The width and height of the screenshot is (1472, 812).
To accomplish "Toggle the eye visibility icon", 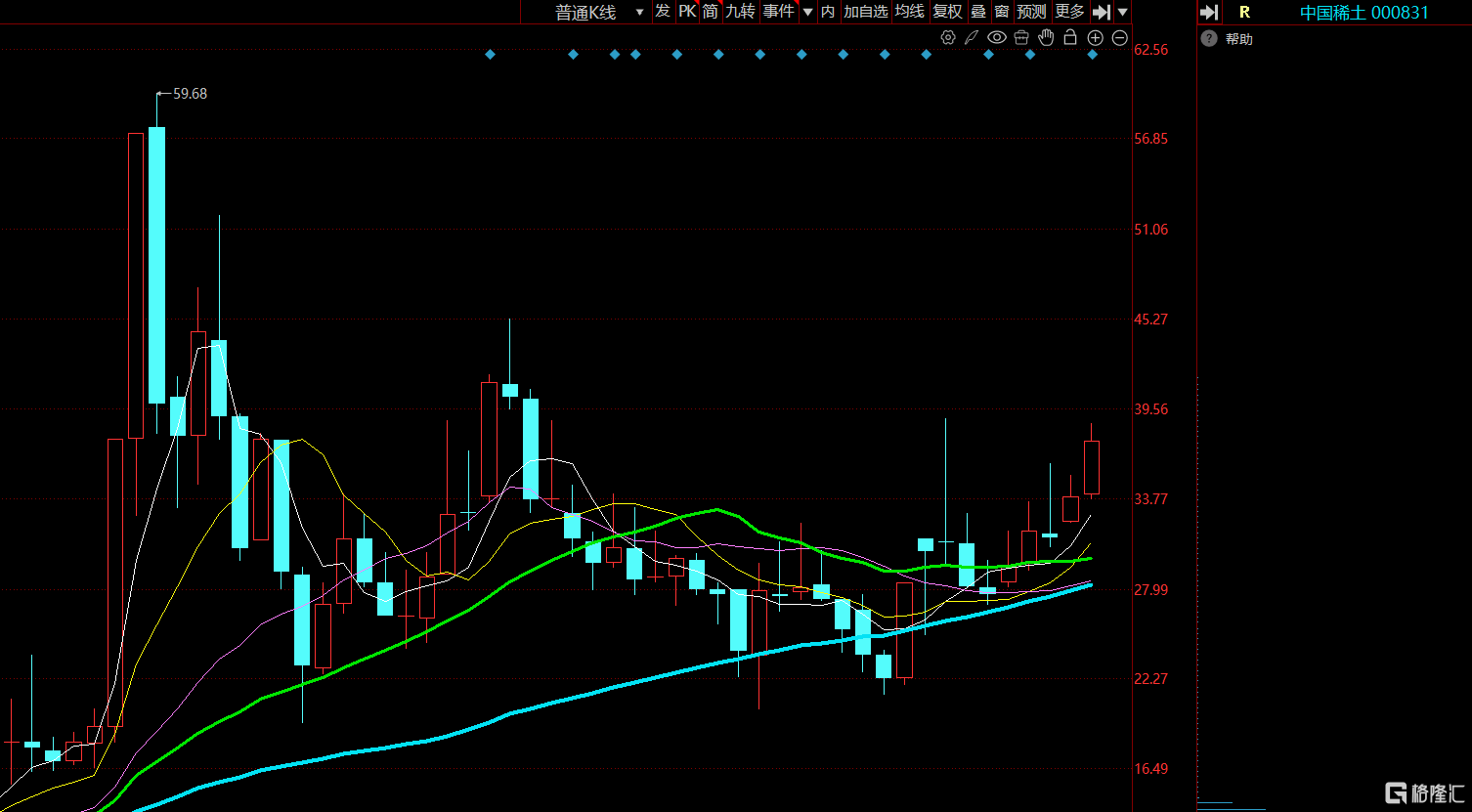I will [996, 37].
